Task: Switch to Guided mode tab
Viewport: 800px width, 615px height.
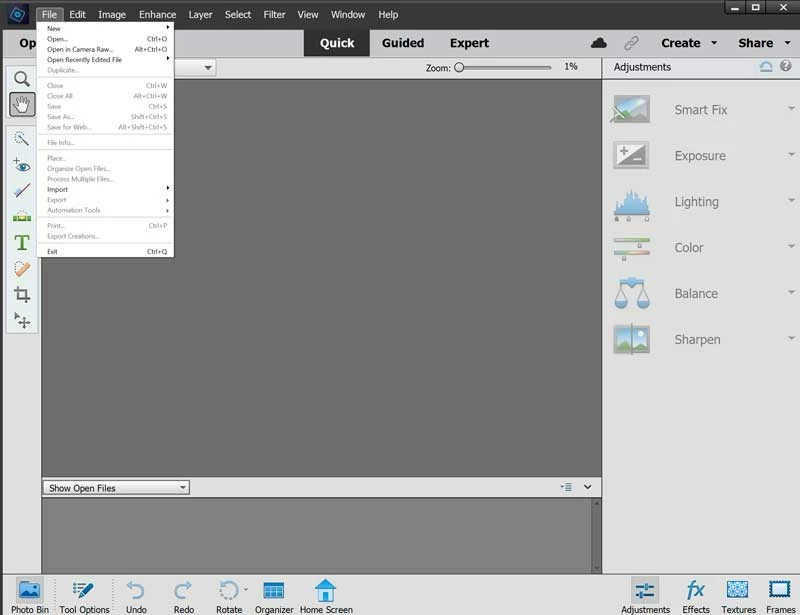Action: pos(403,43)
